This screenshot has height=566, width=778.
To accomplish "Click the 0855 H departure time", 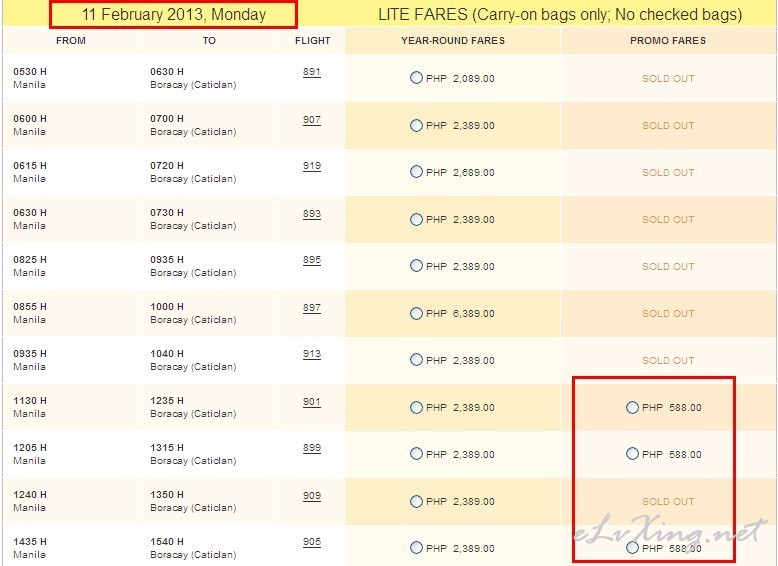I will [30, 307].
